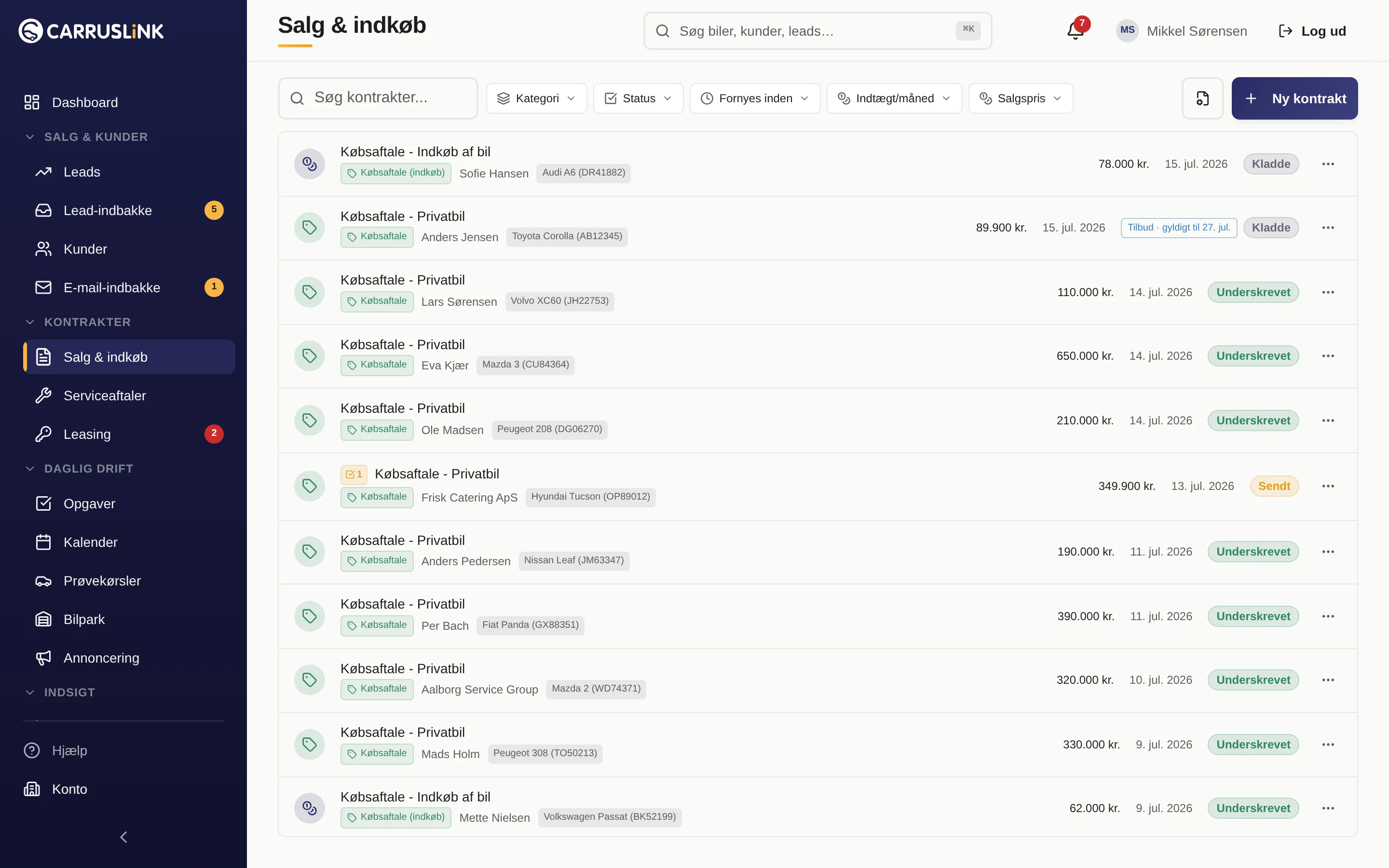Collapse the sidebar with the bottom chevron arrow
1389x868 pixels.
[123, 837]
